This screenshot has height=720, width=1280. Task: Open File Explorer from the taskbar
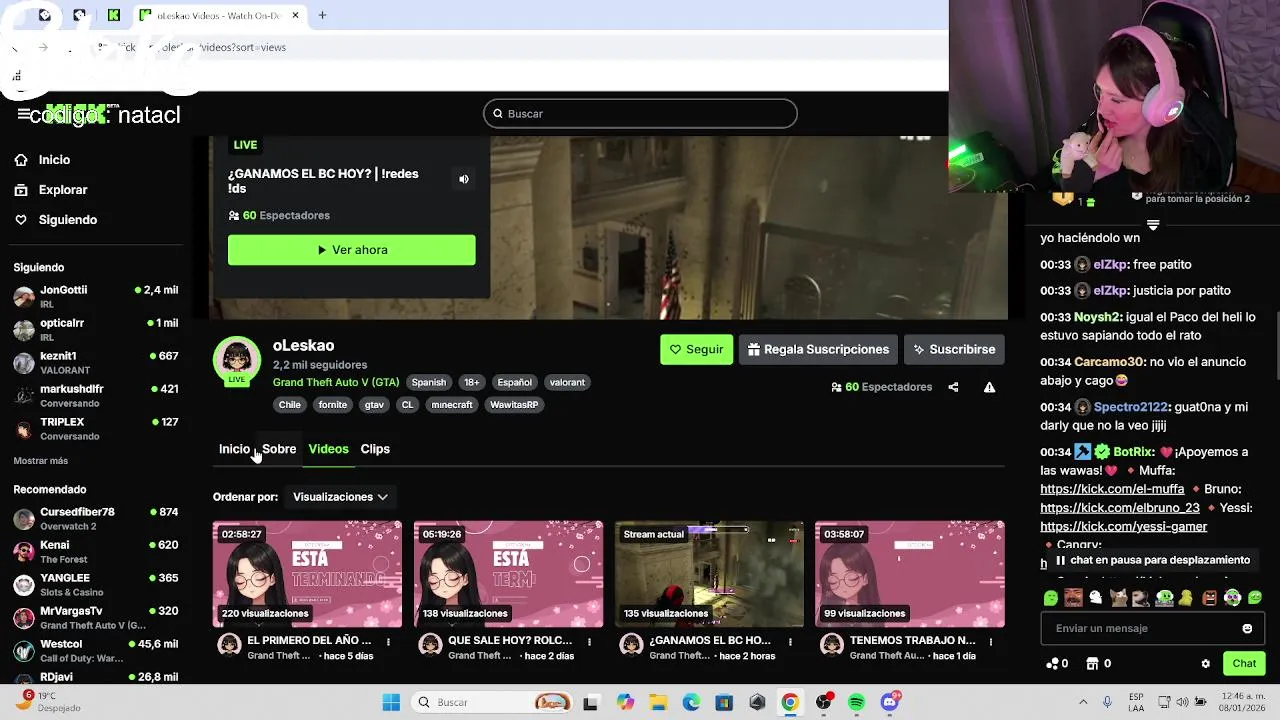658,702
